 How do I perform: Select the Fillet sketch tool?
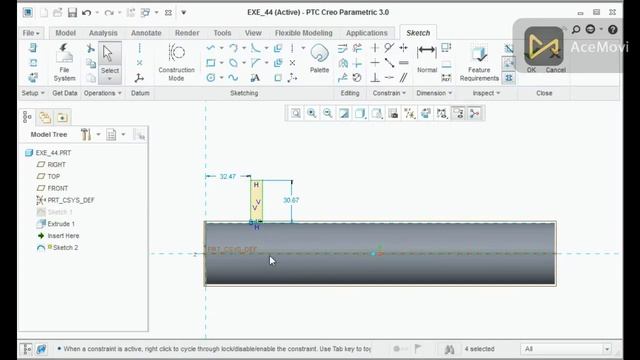[x=256, y=48]
